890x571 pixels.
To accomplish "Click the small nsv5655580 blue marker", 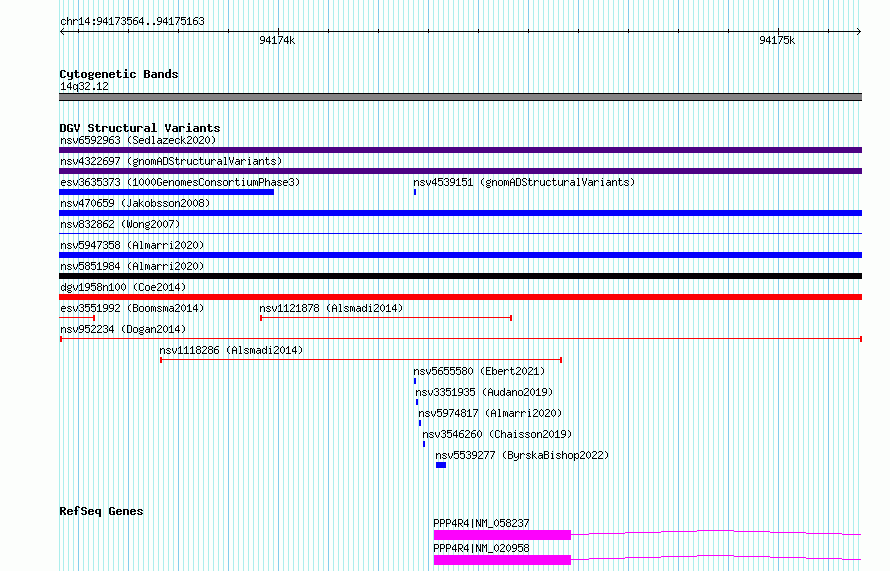I will (x=415, y=381).
